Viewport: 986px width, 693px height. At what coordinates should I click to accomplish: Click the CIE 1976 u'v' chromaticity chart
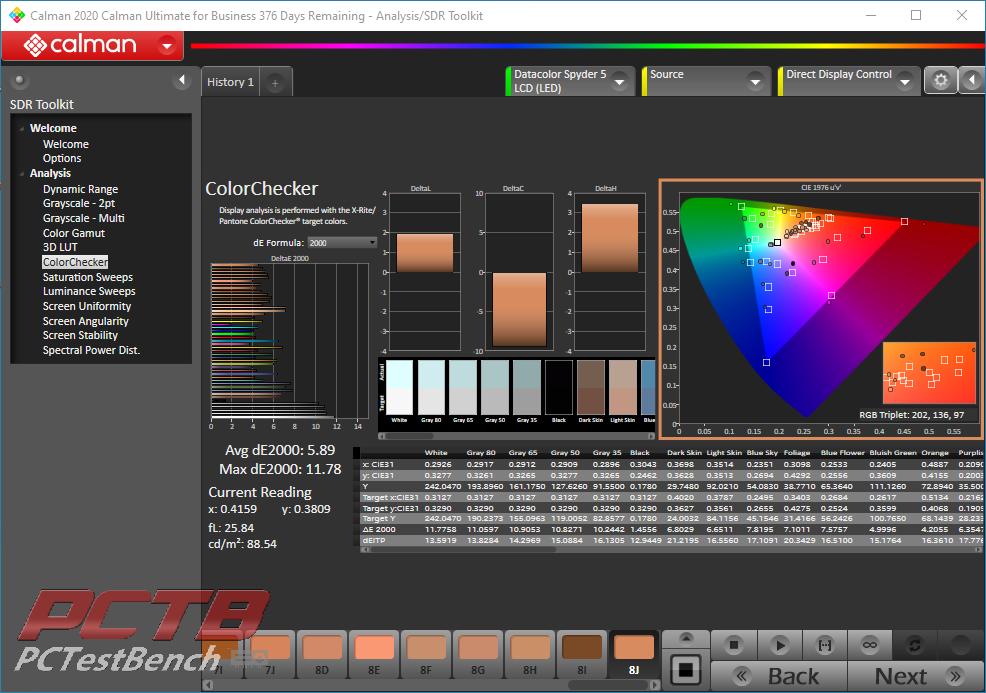tap(821, 309)
